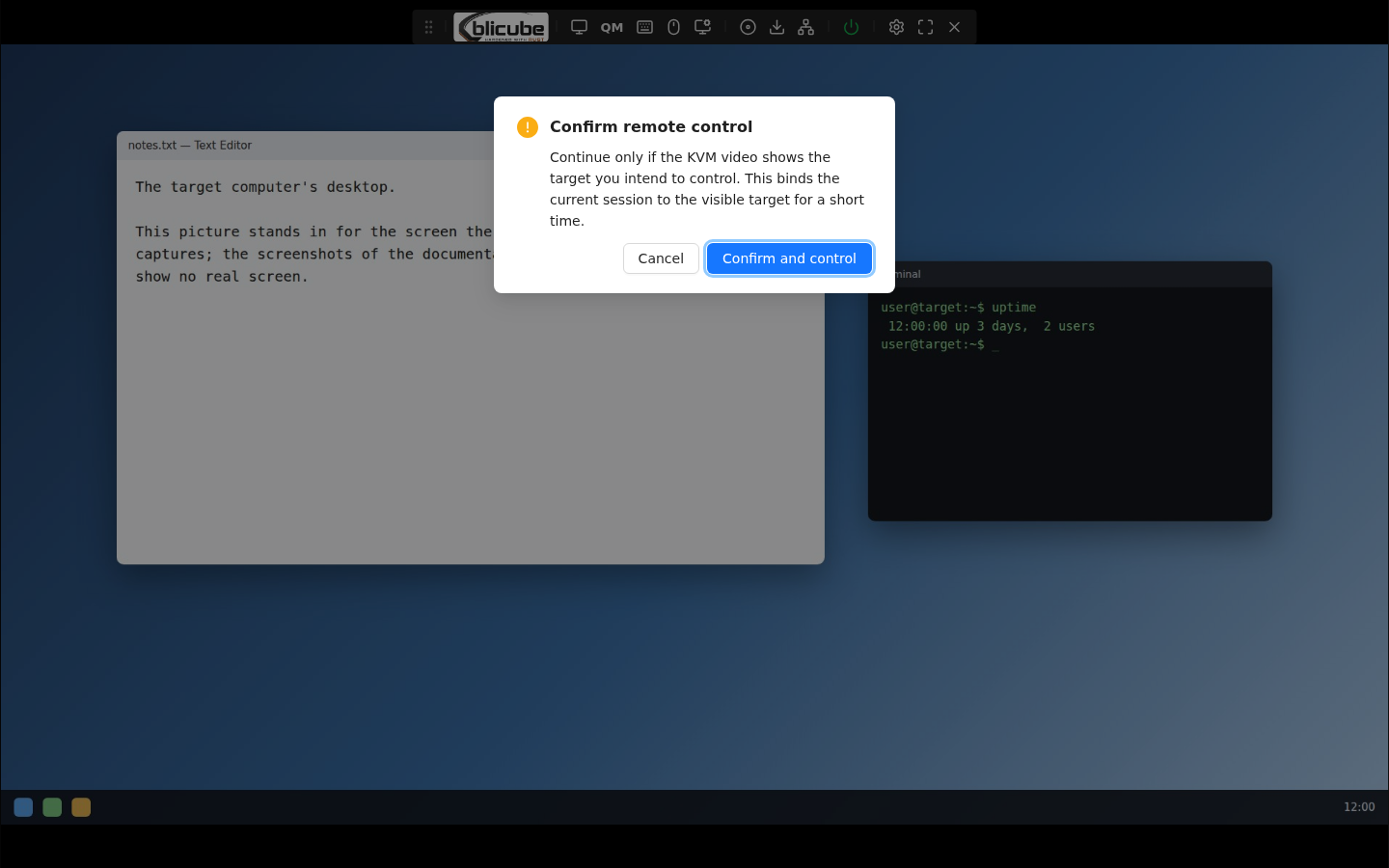The image size is (1389, 868).
Task: Toggle fullscreen mode icon
Action: (925, 27)
